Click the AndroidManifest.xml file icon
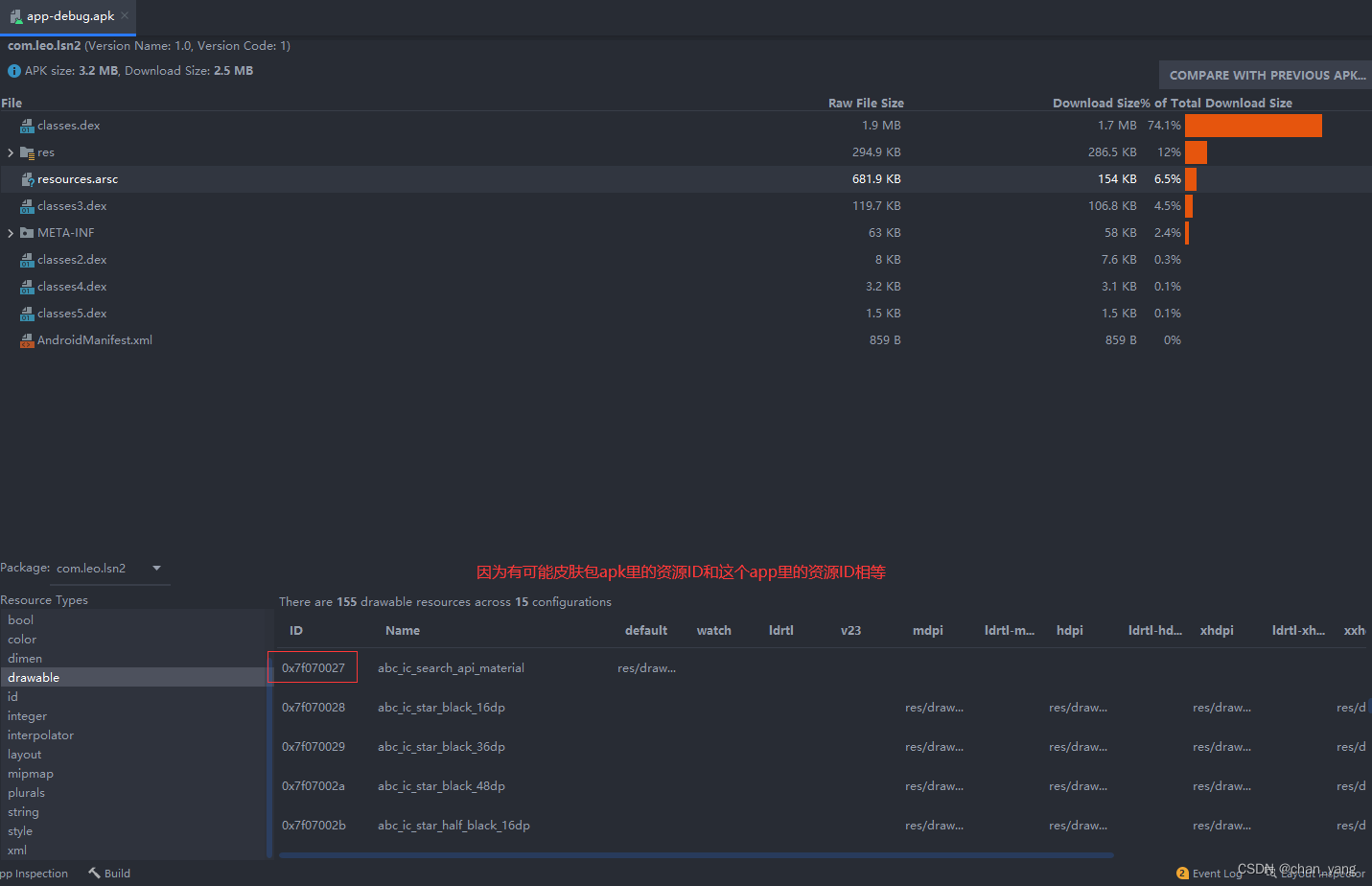 click(28, 340)
